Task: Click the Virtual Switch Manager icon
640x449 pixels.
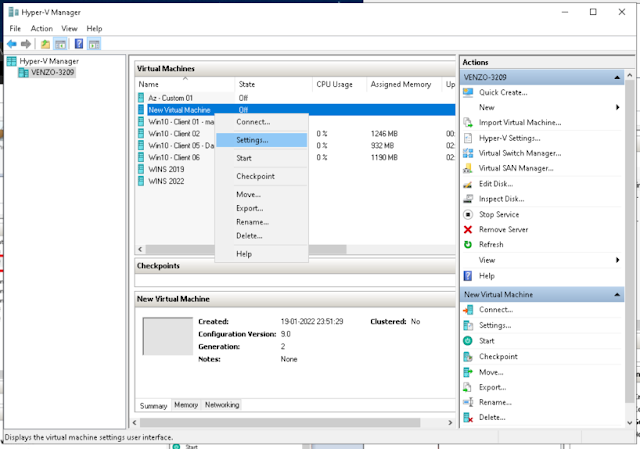Action: (x=468, y=153)
